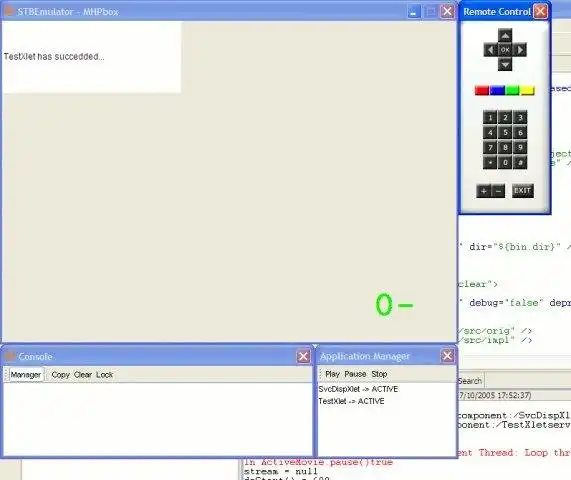571x480 pixels.
Task: Click the down arrow on Remote Control
Action: [505, 64]
